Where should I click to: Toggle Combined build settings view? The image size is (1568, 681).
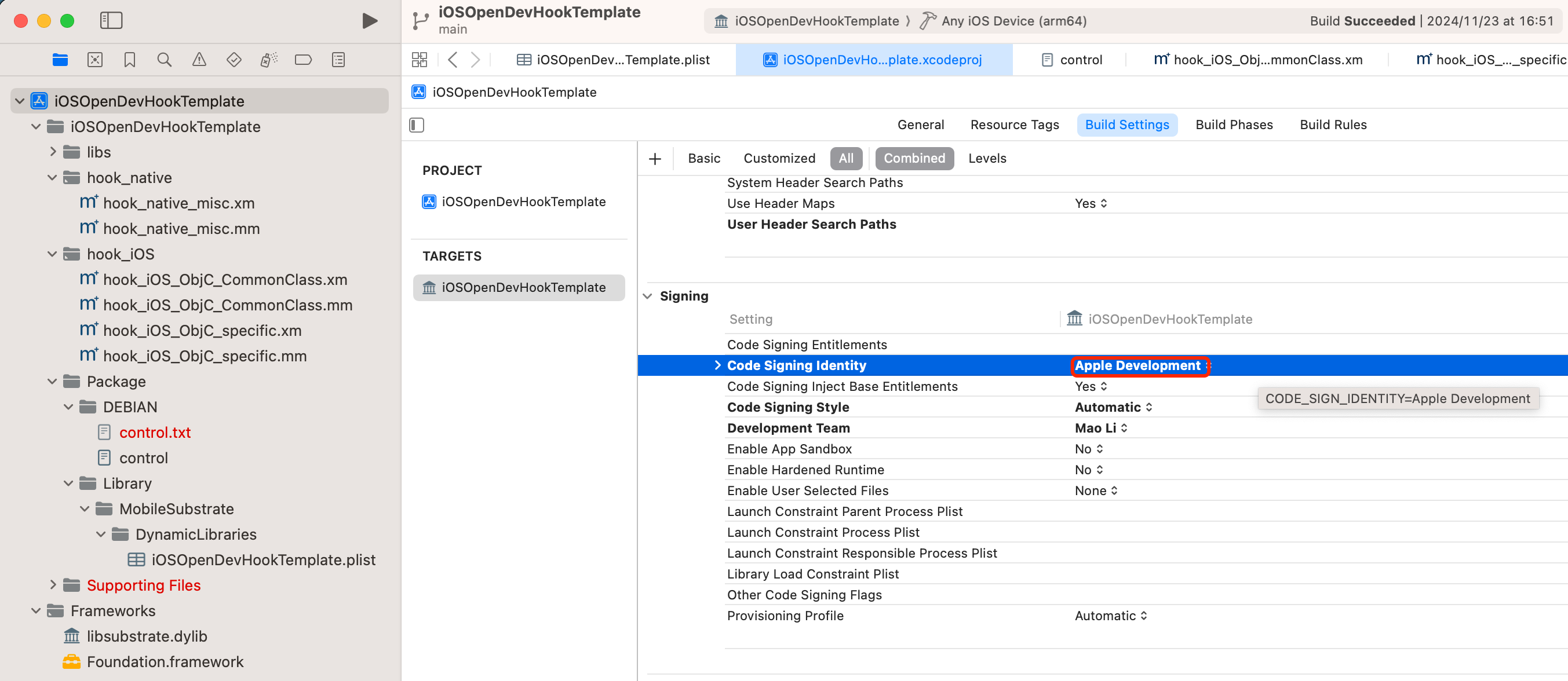click(913, 157)
